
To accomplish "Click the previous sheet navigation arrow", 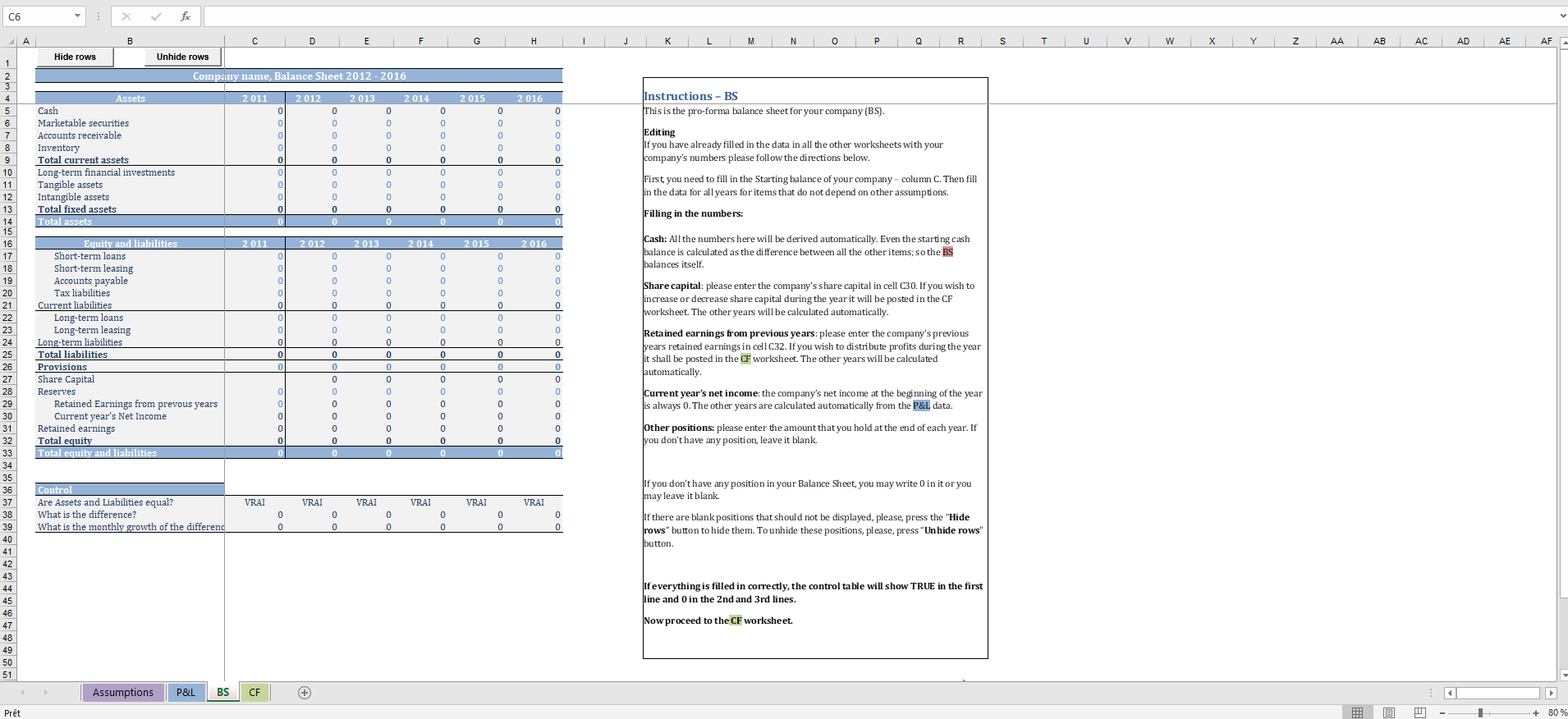I will point(22,693).
